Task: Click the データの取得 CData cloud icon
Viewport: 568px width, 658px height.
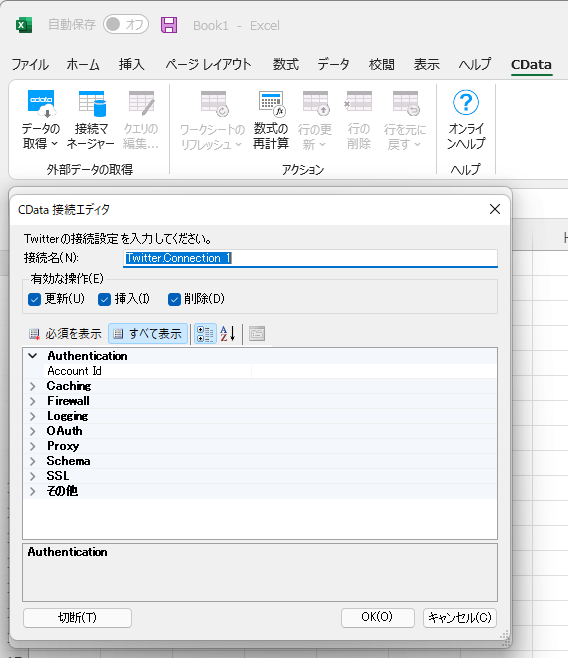Action: coord(41,103)
